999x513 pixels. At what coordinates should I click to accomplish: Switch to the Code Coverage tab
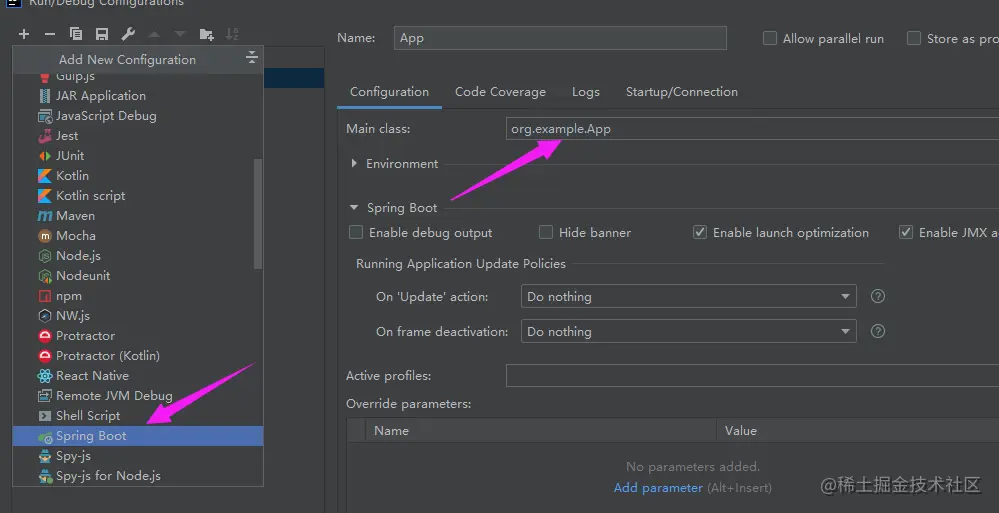click(500, 91)
